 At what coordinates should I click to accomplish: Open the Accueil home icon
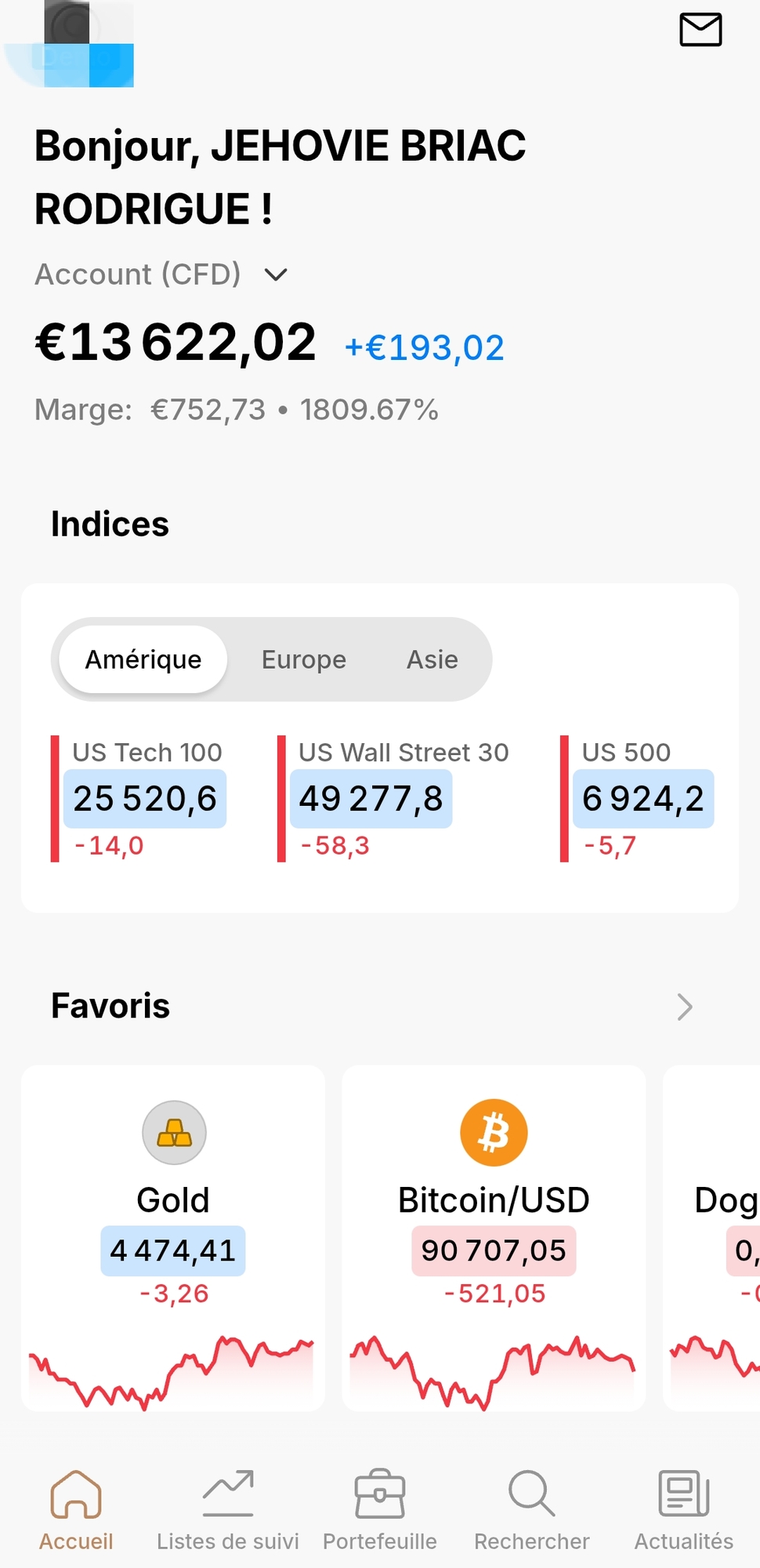tap(76, 1494)
